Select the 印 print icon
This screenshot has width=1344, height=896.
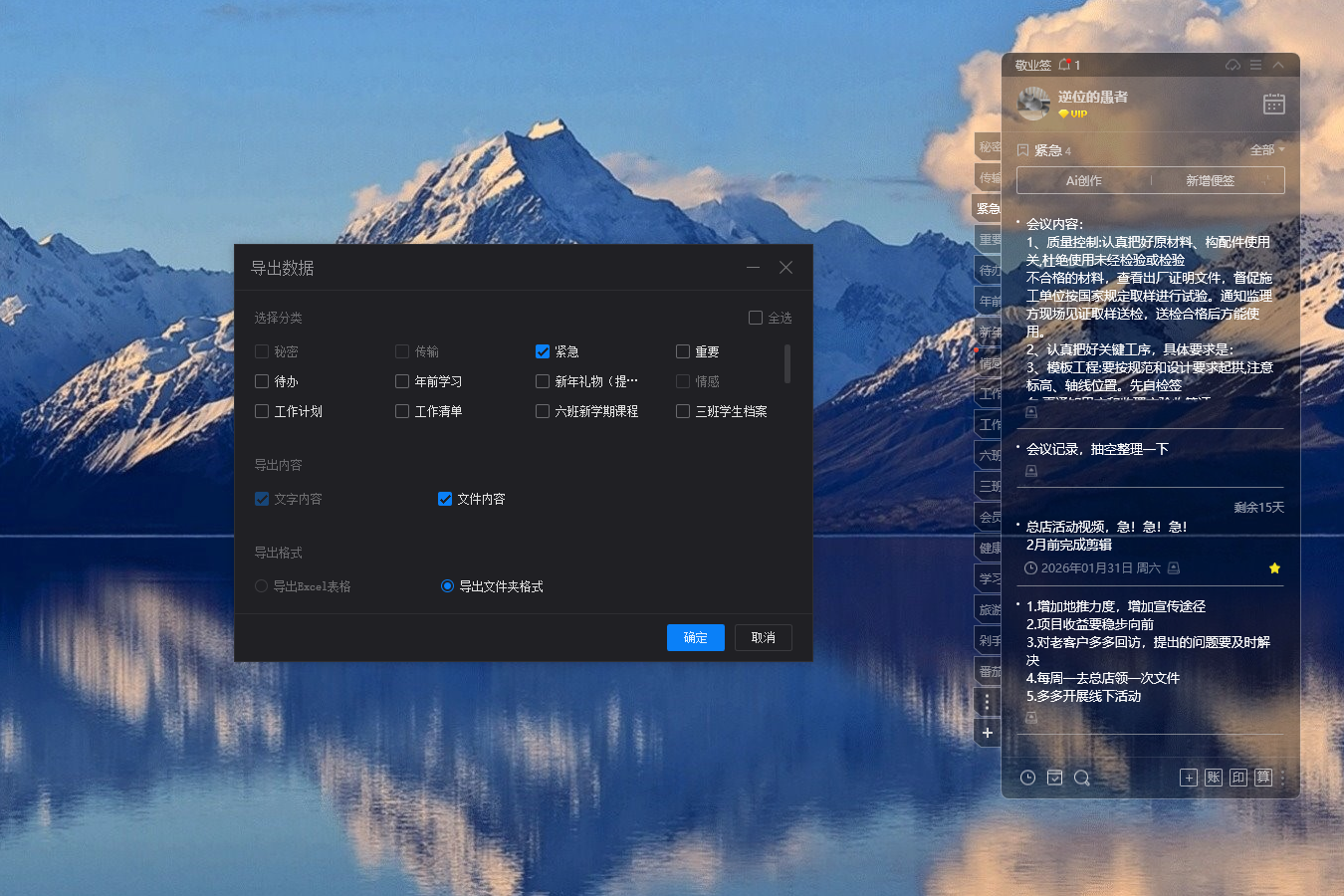1237,778
